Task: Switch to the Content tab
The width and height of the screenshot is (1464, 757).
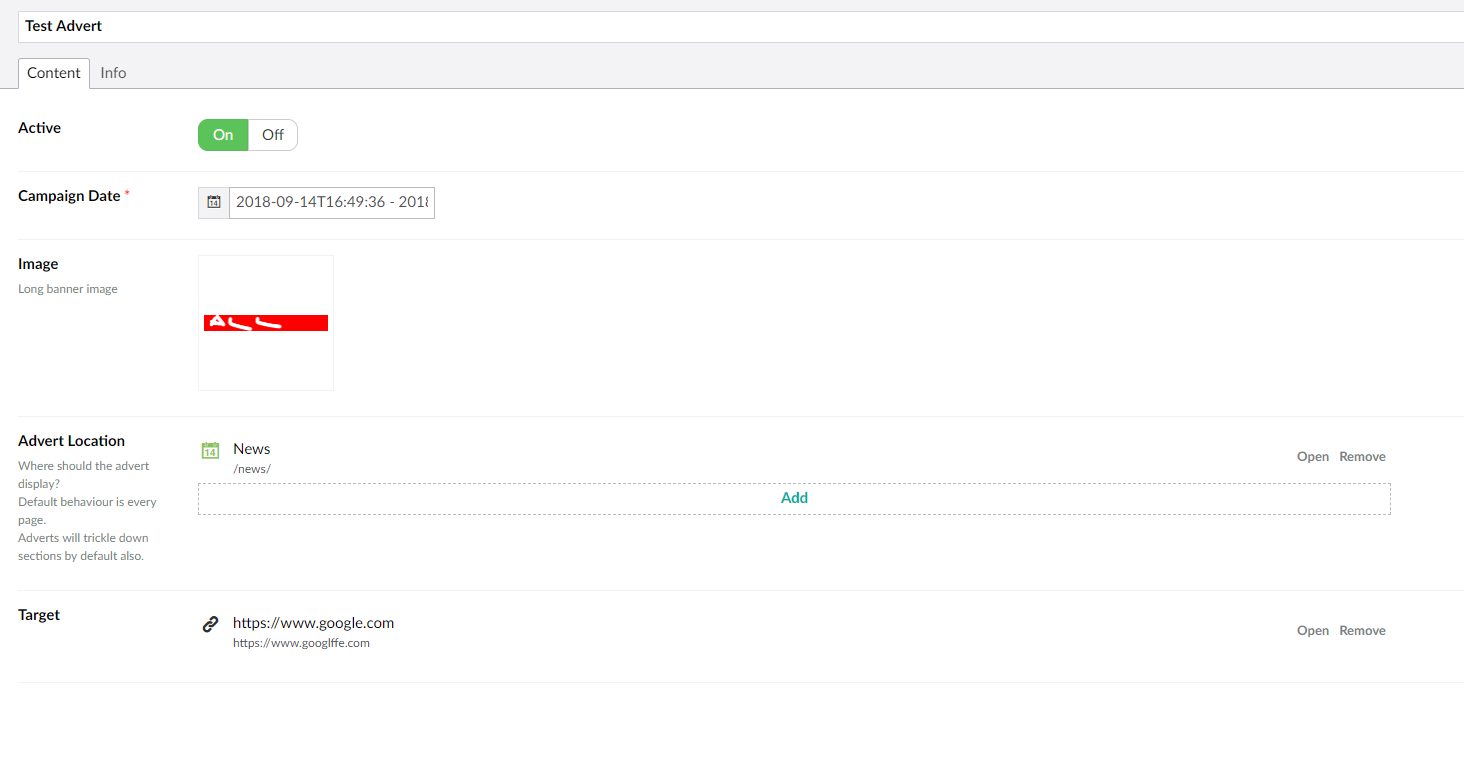Action: (x=54, y=73)
